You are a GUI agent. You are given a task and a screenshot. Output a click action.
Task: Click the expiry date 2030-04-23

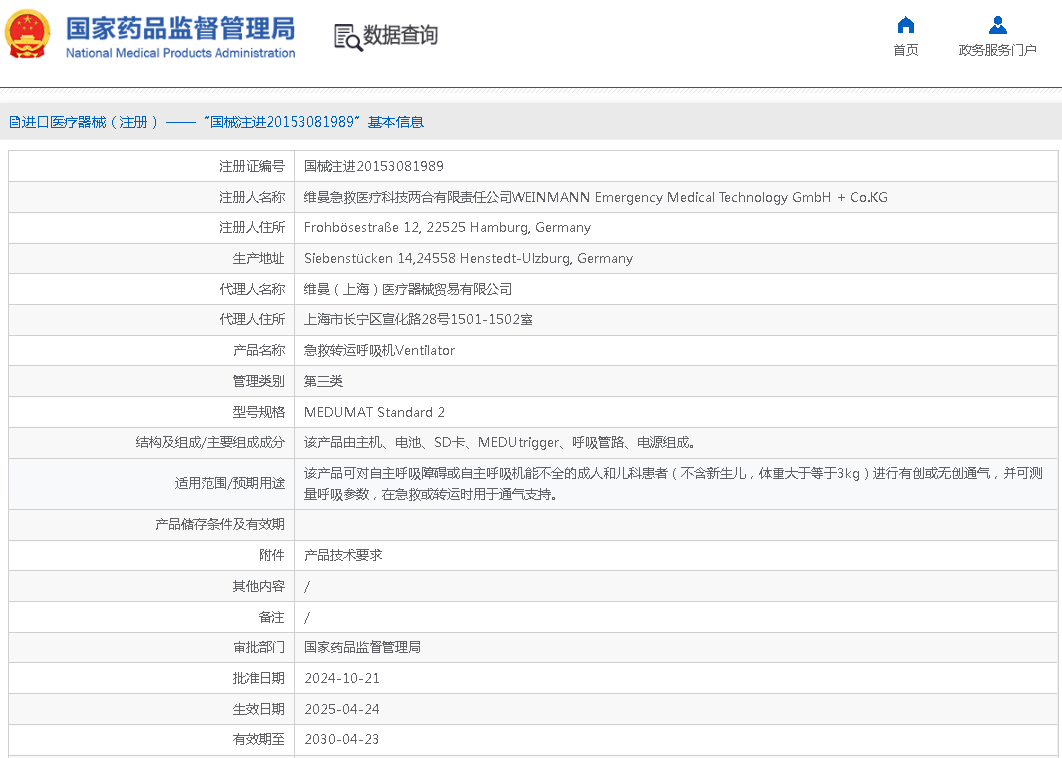tap(342, 739)
